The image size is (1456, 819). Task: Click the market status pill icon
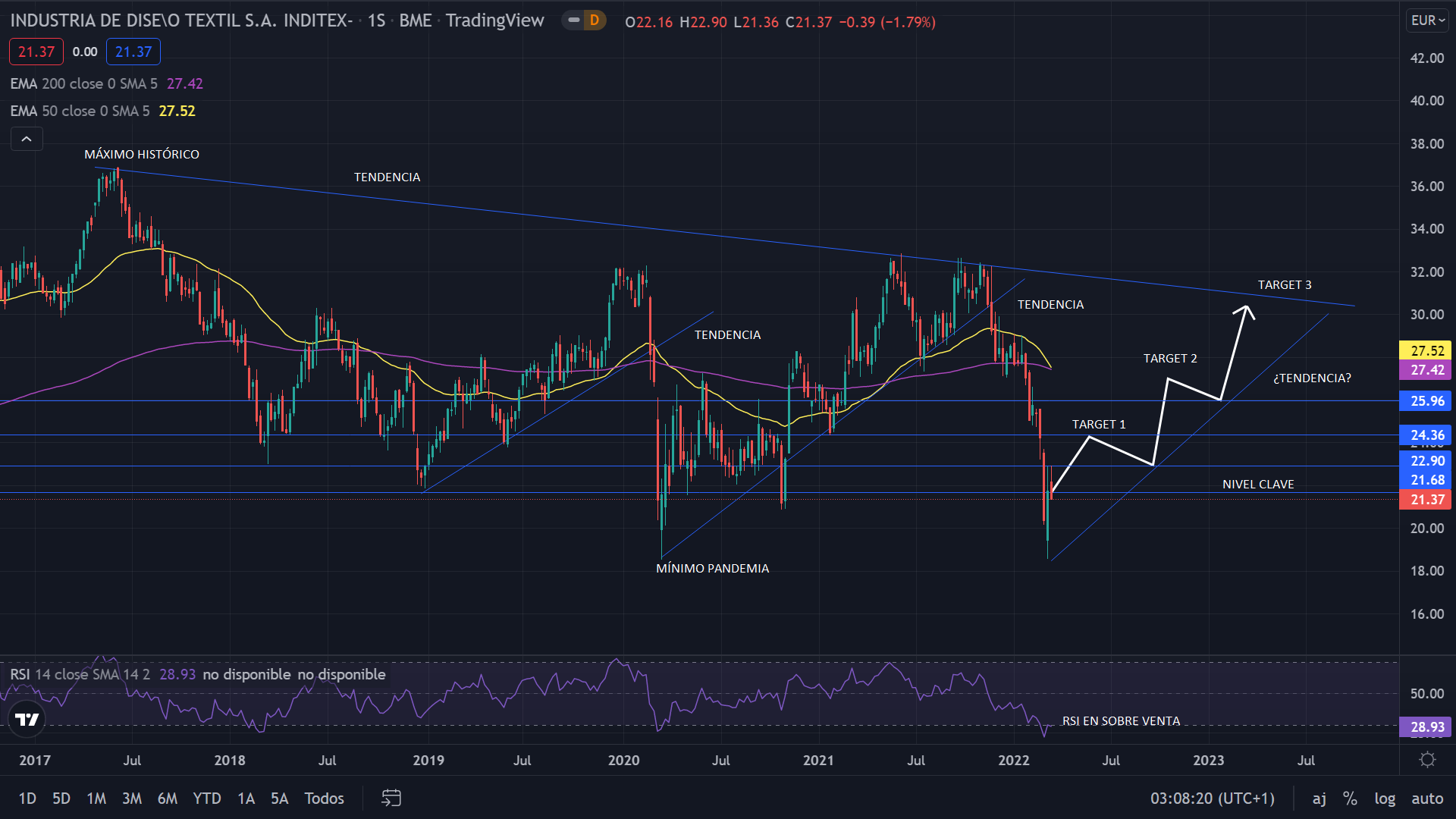(574, 20)
